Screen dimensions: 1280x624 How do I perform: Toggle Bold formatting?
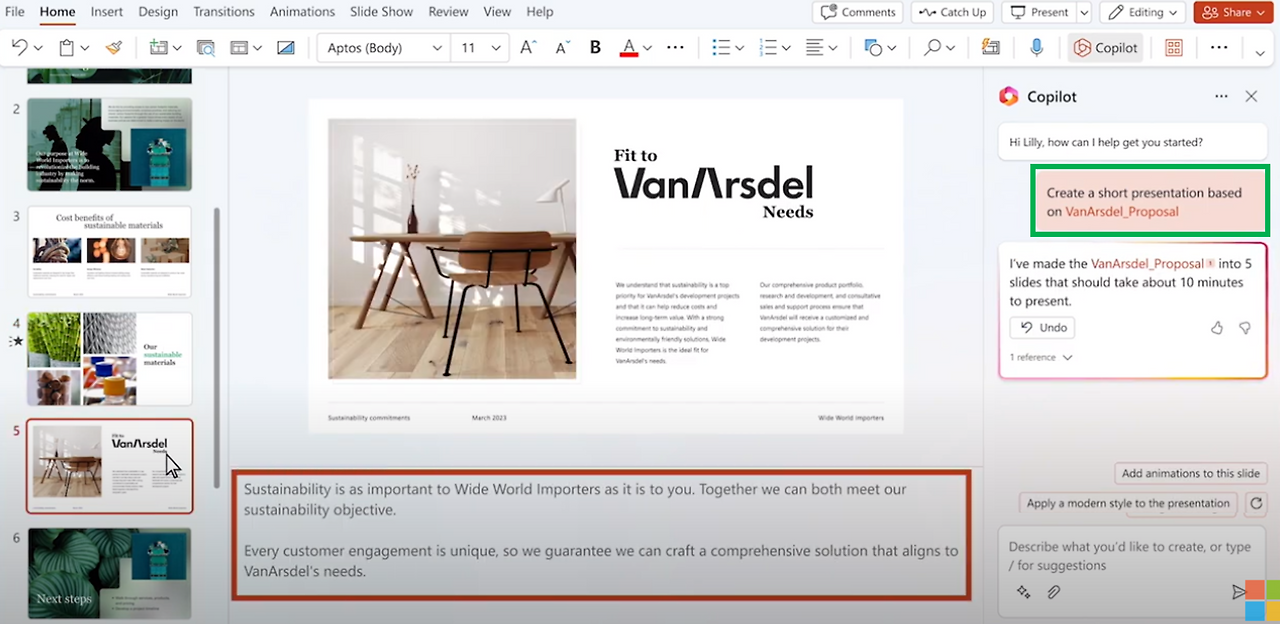coord(596,47)
